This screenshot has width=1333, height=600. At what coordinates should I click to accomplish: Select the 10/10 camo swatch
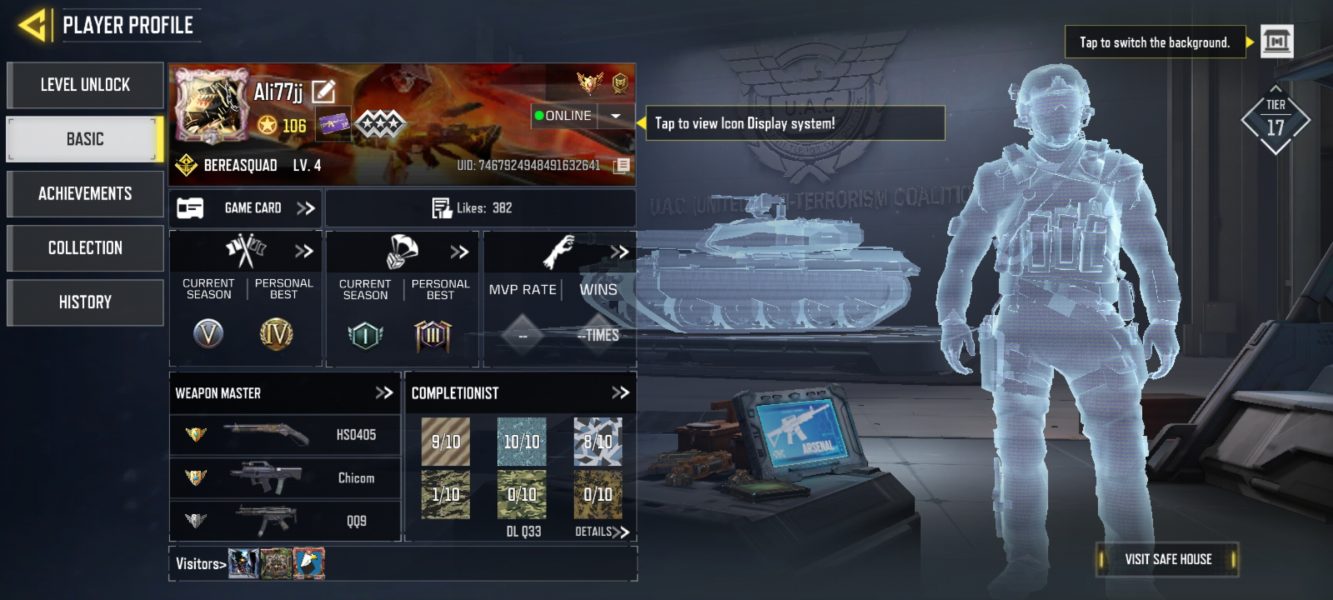[x=522, y=442]
